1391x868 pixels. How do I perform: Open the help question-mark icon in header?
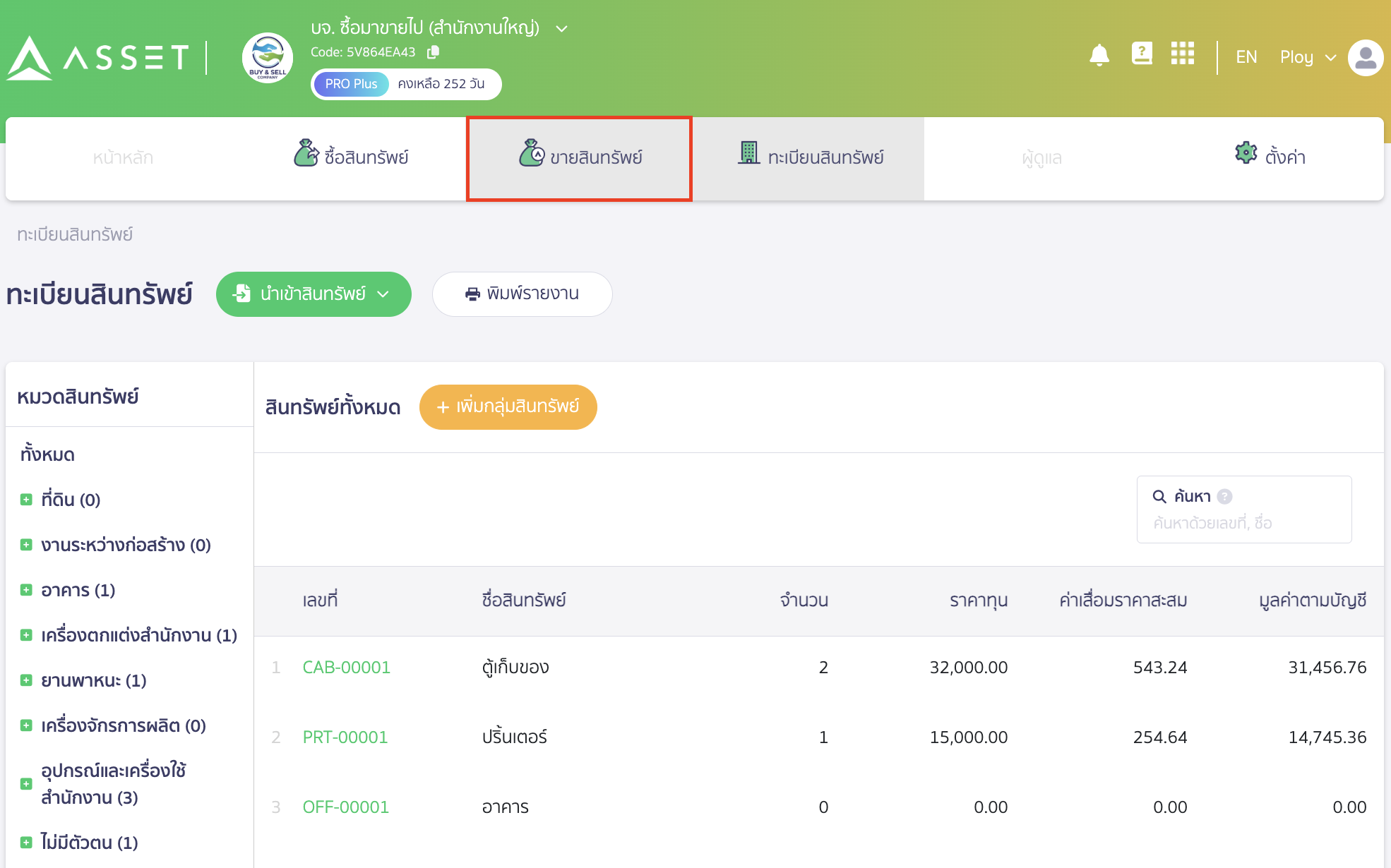point(1142,53)
